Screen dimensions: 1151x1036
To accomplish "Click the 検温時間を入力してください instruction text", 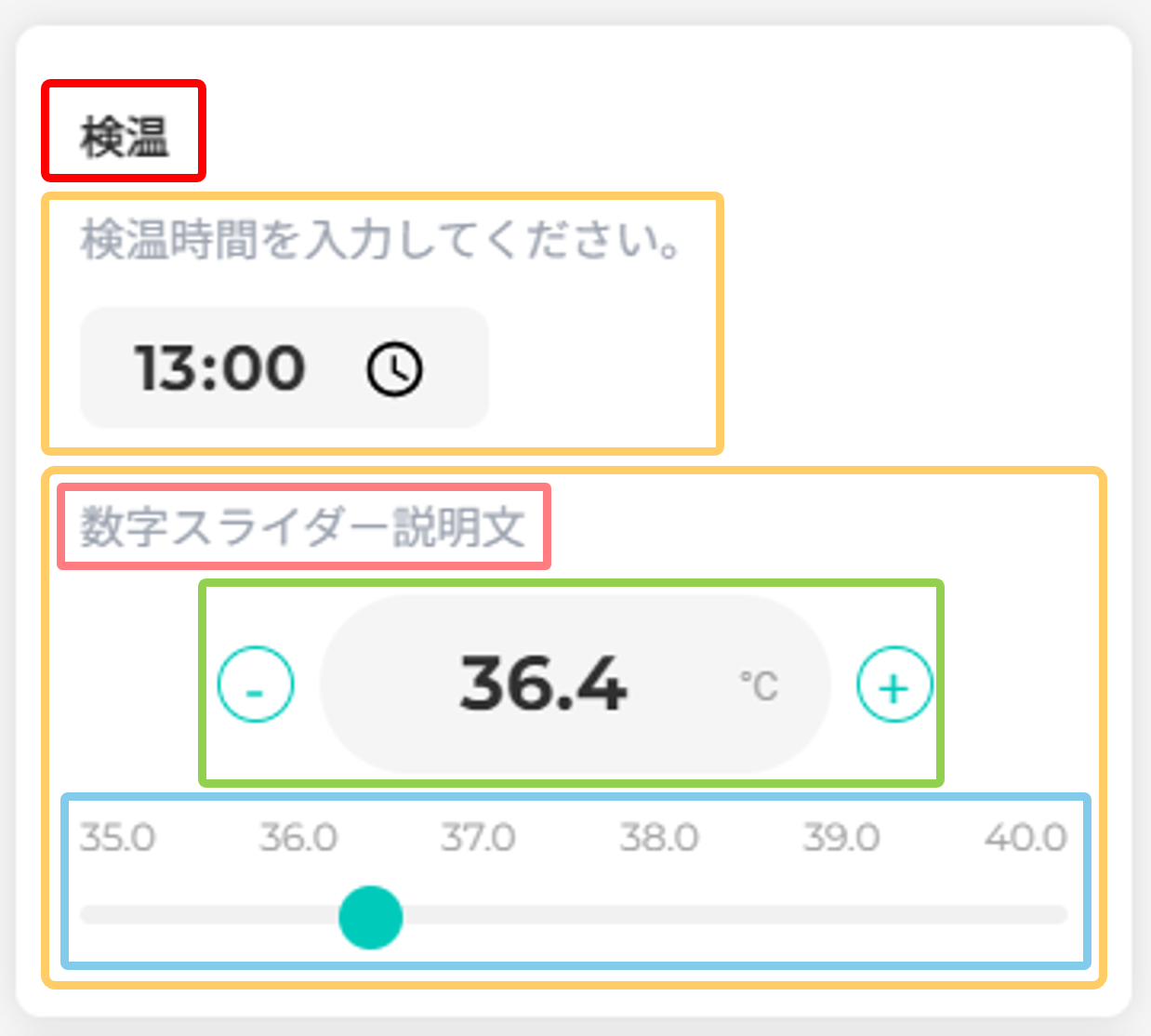I will pos(382,240).
